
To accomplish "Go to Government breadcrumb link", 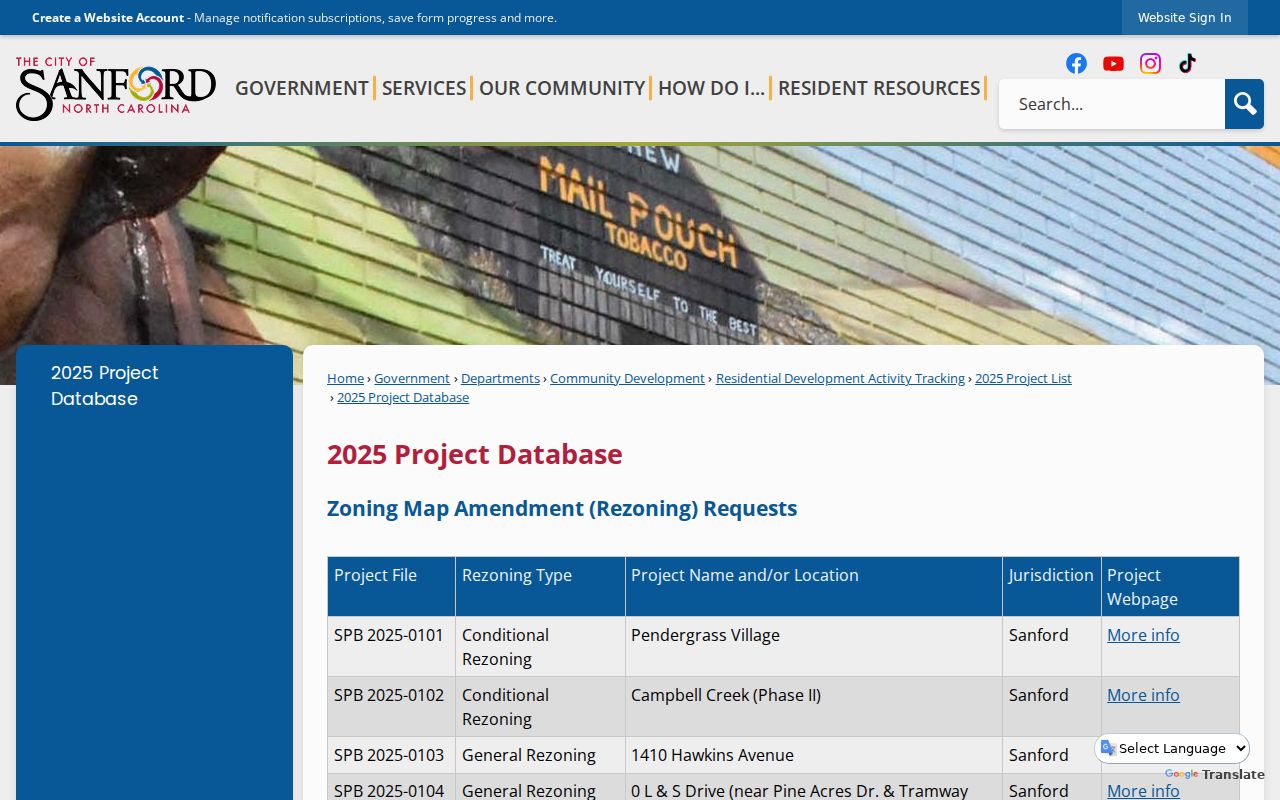I will (x=412, y=378).
